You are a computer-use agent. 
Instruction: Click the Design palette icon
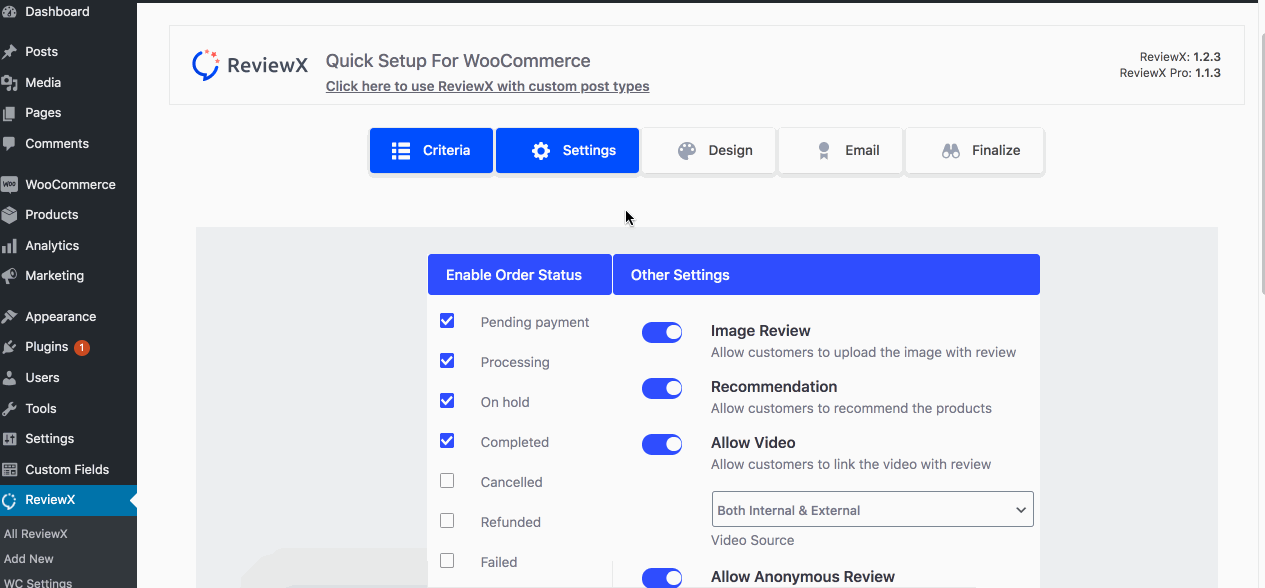tap(687, 151)
